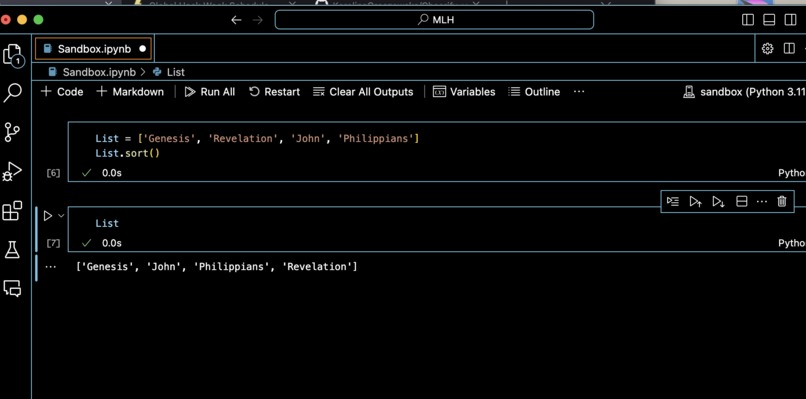Screen dimensions: 806x399
Task: Change language mode of first cell
Action: pyautogui.click(x=792, y=173)
